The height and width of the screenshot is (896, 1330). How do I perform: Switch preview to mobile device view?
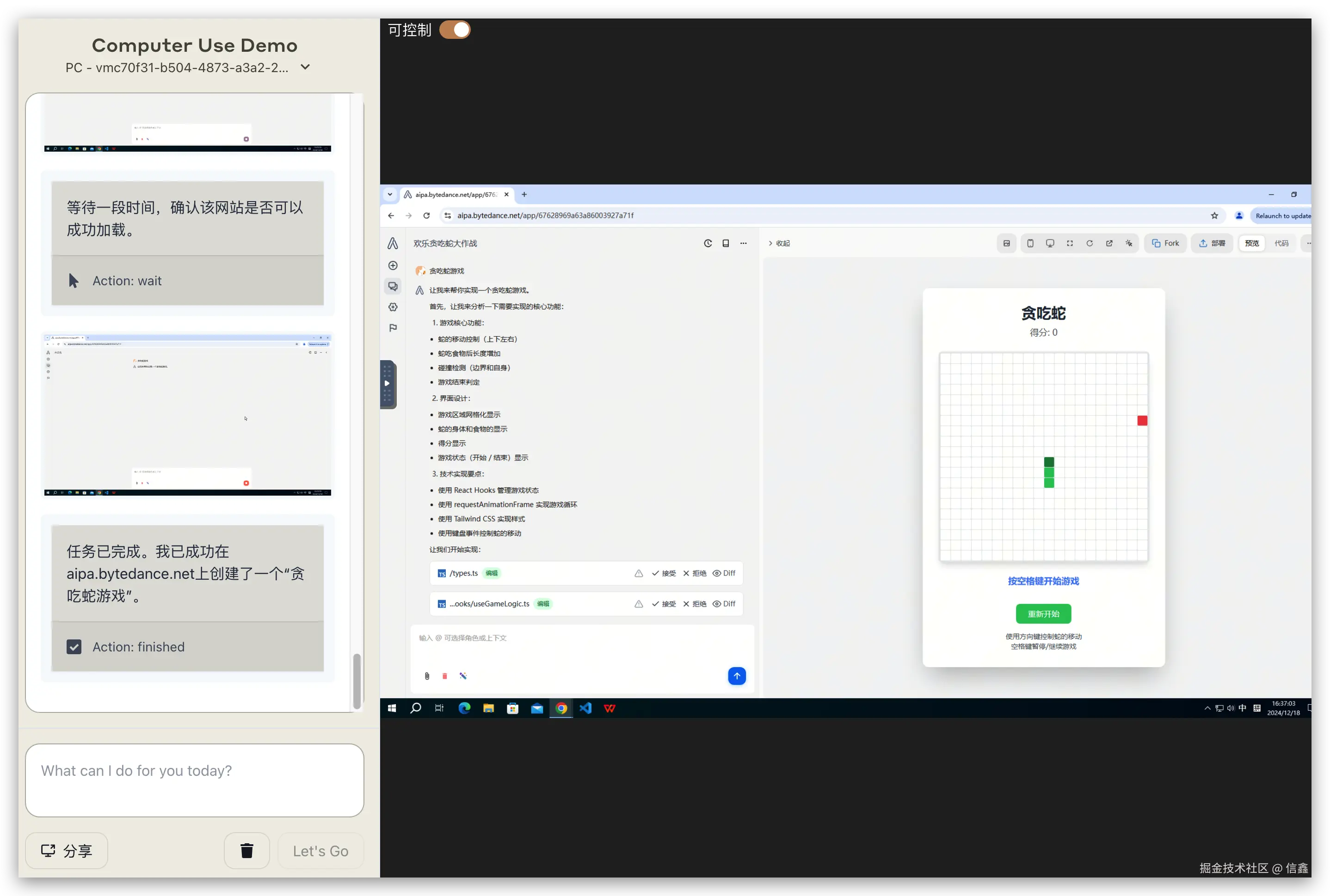1030,244
